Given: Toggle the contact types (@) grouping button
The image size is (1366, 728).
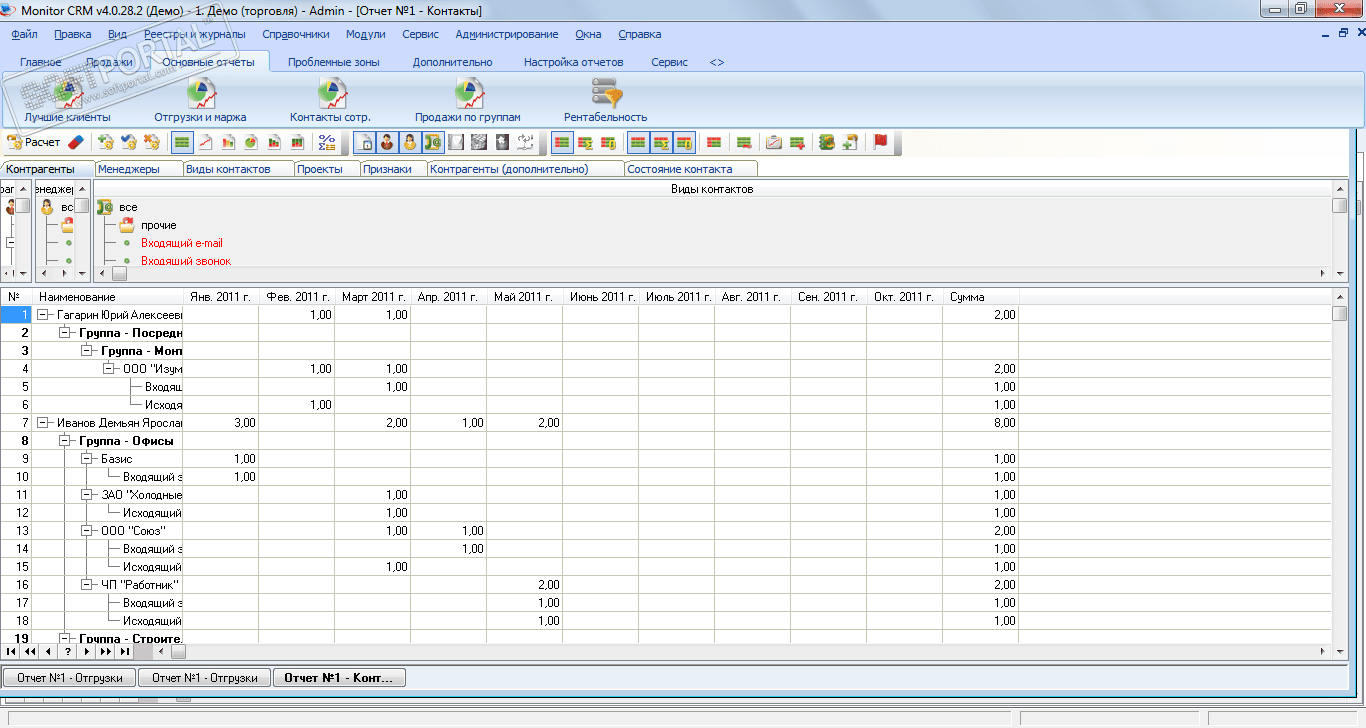Looking at the screenshot, I should [x=433, y=143].
